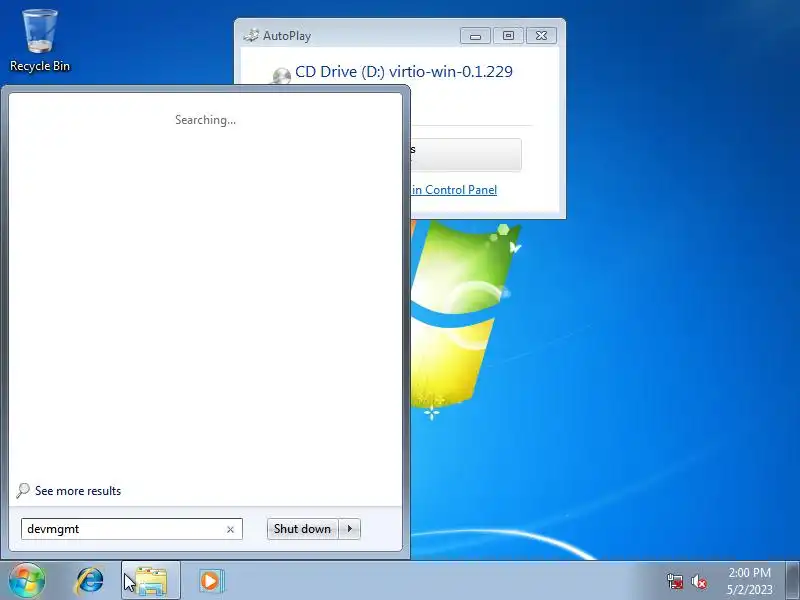The width and height of the screenshot is (800, 600).
Task: Minimize the AutoPlay window
Action: 476,36
